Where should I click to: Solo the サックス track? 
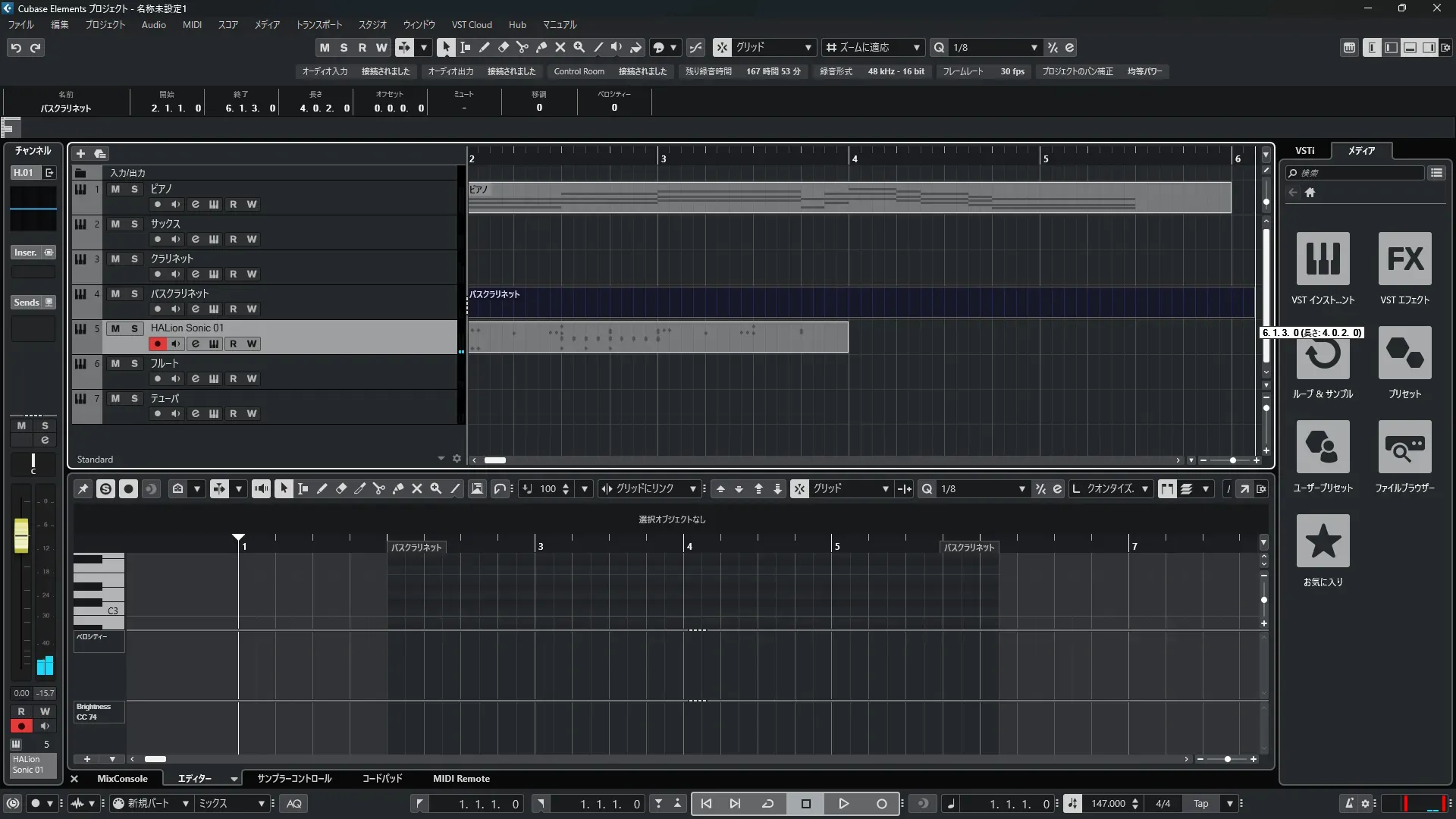(x=134, y=224)
